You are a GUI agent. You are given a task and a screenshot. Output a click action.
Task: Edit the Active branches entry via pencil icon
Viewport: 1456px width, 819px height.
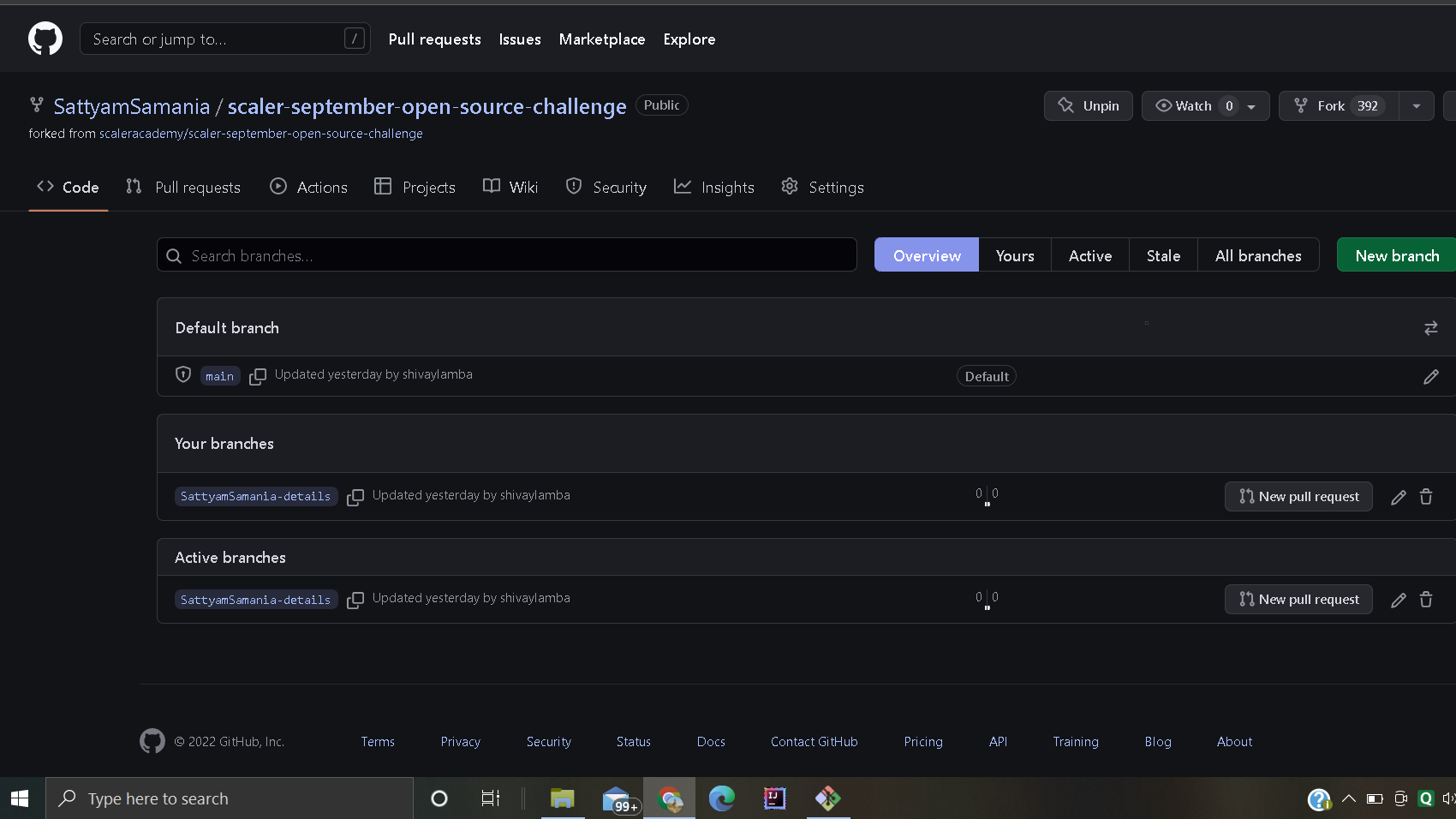point(1399,600)
